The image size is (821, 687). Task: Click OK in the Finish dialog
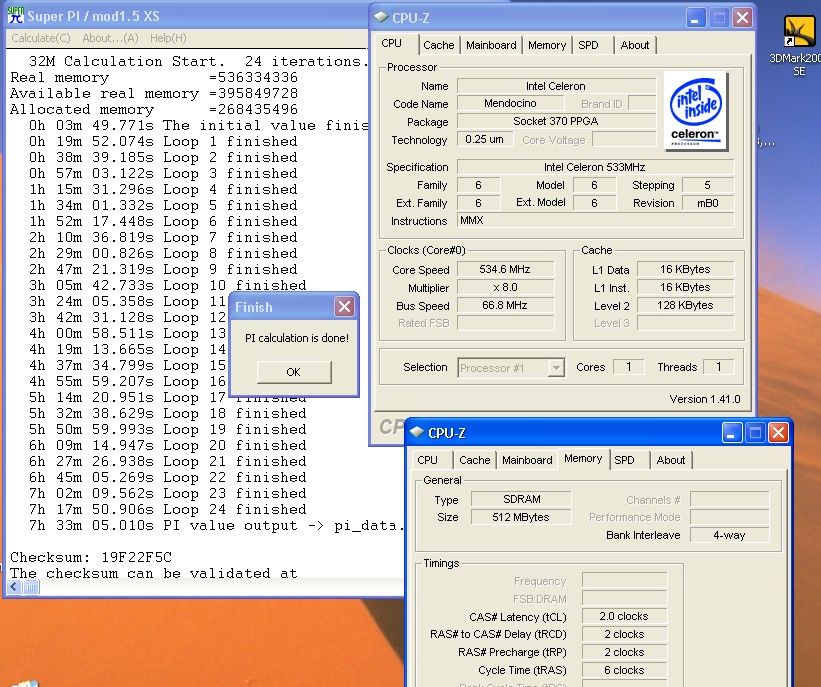tap(294, 372)
